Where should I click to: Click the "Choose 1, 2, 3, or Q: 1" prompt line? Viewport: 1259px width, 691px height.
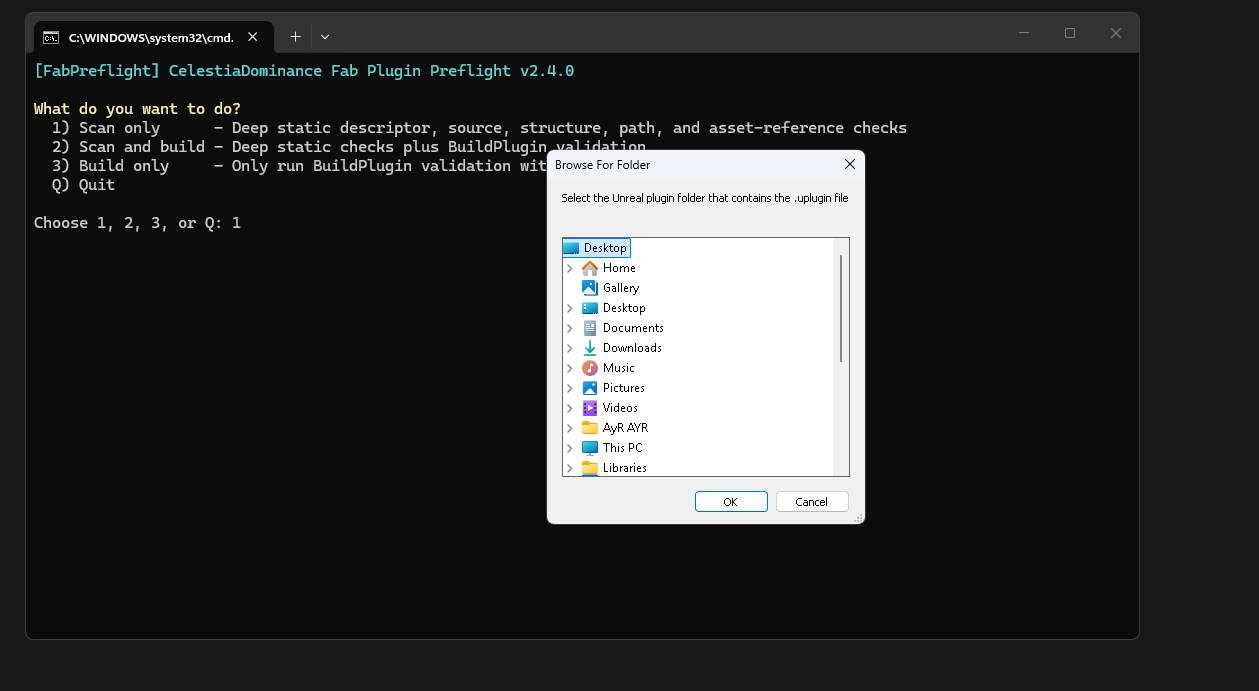click(137, 223)
